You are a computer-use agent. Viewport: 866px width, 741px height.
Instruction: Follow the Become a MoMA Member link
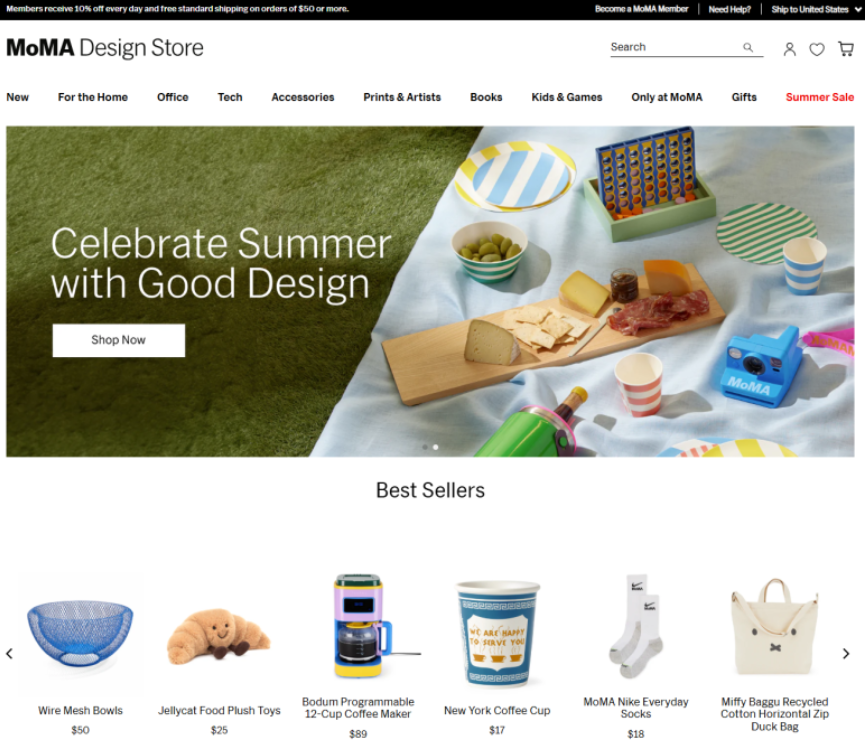pos(641,9)
